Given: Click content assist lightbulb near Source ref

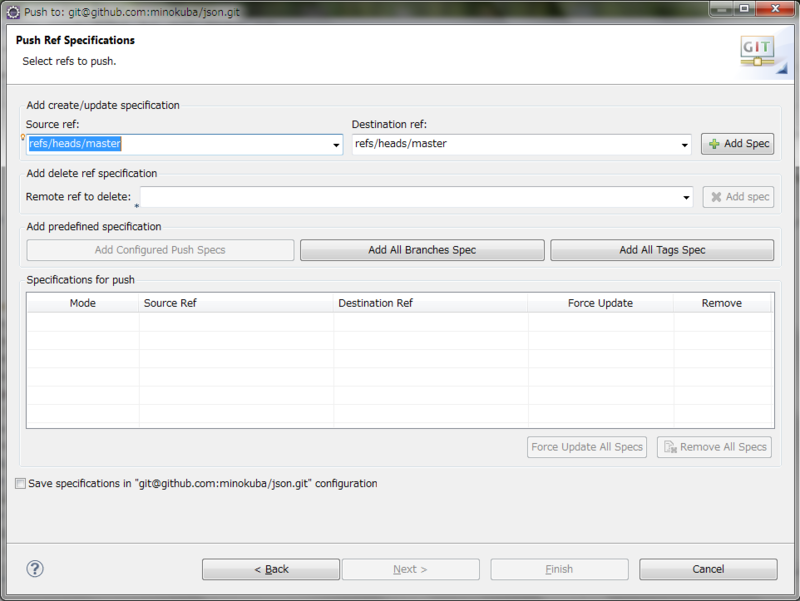Looking at the screenshot, I should pyautogui.click(x=22, y=137).
